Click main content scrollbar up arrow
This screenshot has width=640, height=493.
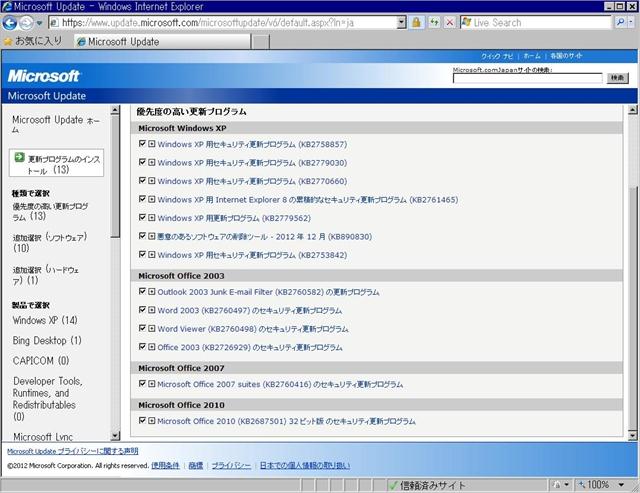632,109
